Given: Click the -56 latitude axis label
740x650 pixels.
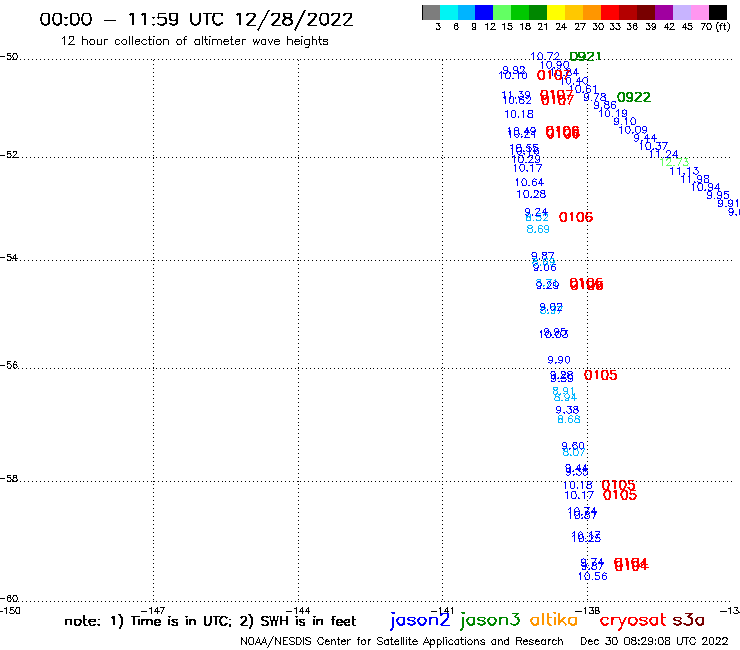Looking at the screenshot, I should point(9,365).
